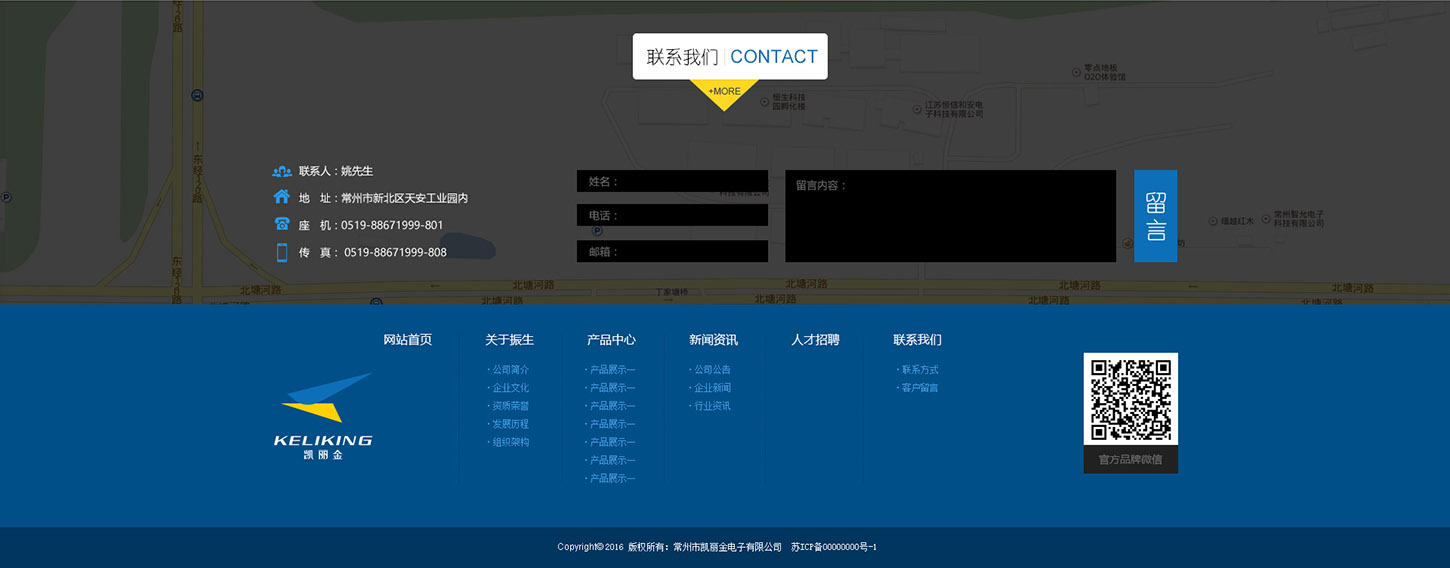Open the 客户留言 link
This screenshot has width=1450, height=568.
pyautogui.click(x=919, y=388)
